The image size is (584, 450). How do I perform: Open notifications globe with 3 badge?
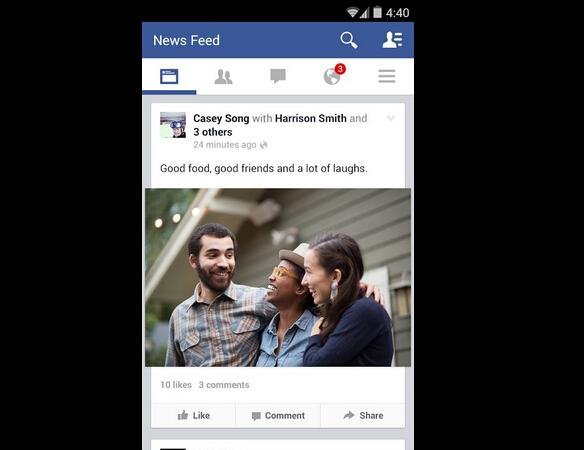[x=334, y=75]
